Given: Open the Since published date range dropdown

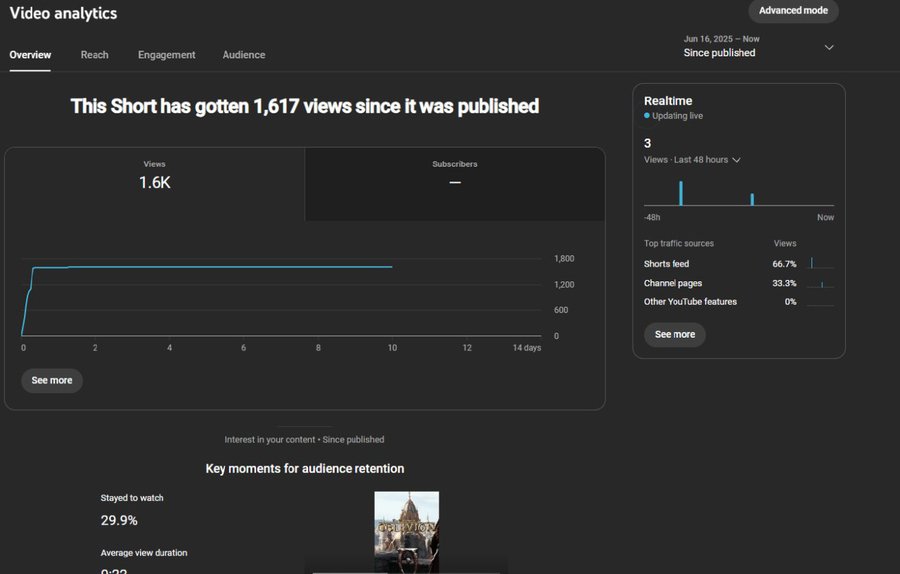Looking at the screenshot, I should 758,46.
